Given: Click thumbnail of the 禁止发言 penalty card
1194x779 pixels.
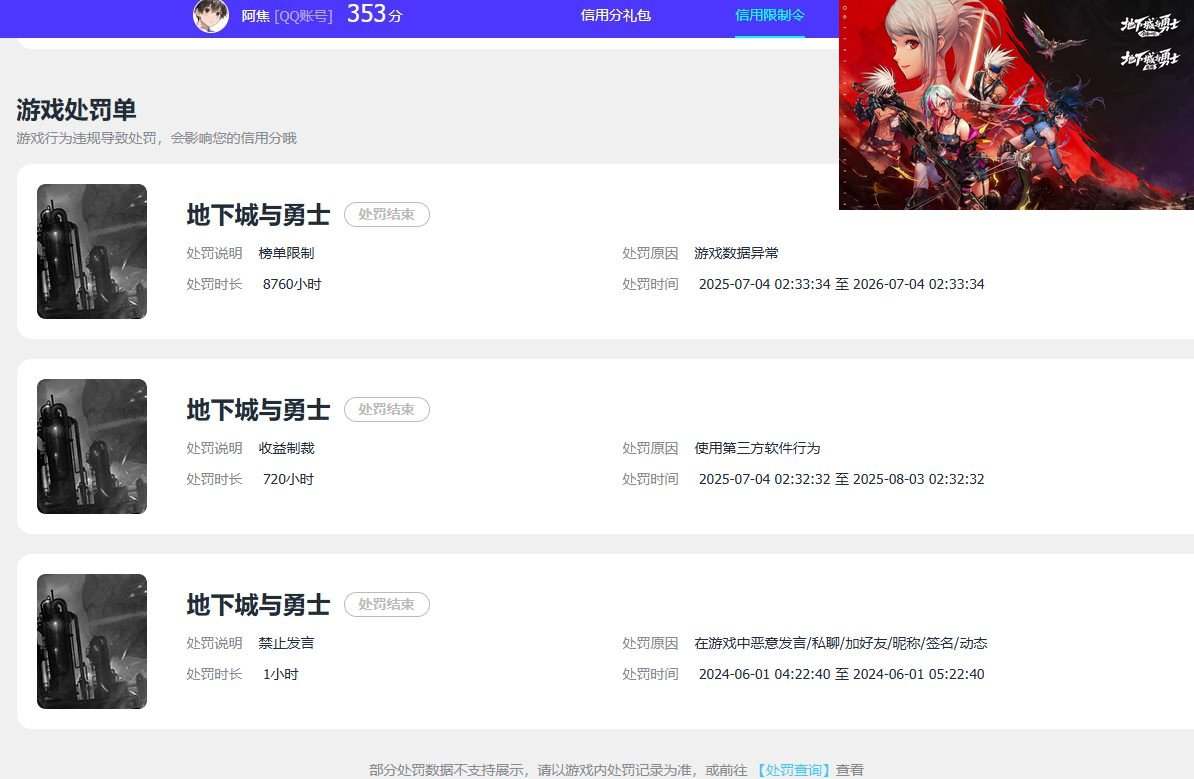Looking at the screenshot, I should (92, 641).
